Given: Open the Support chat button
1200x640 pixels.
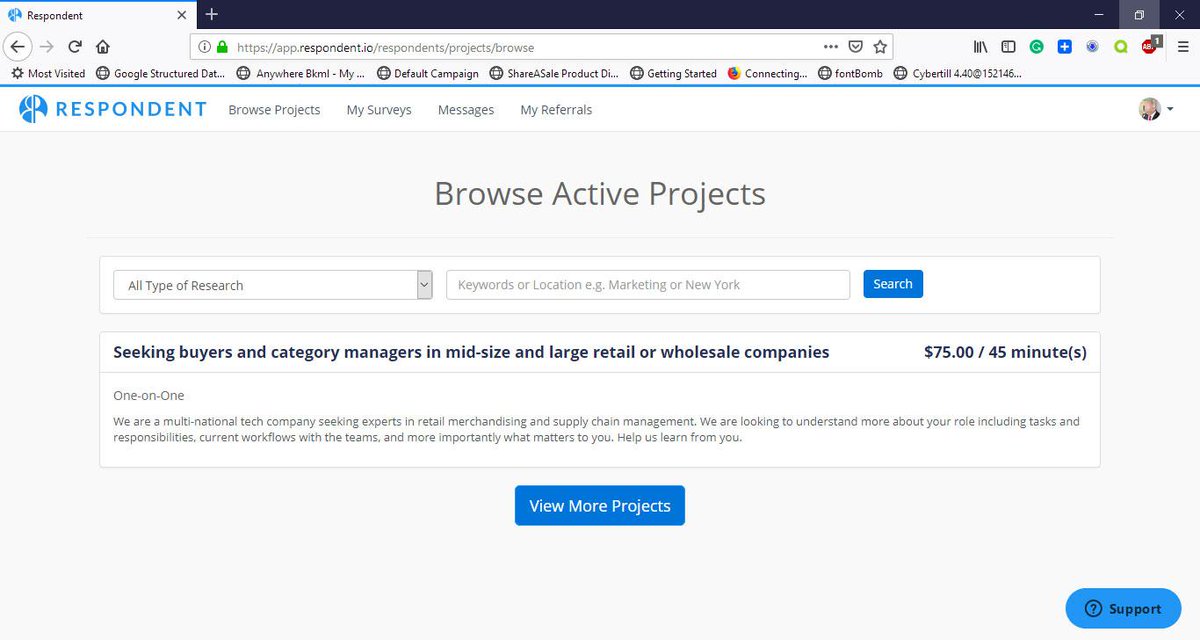Looking at the screenshot, I should coord(1123,609).
